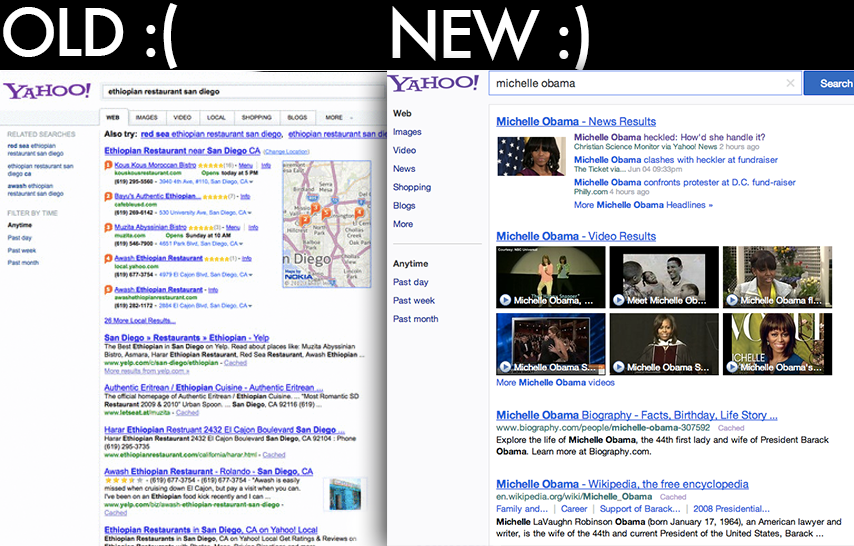854x546 pixels.
Task: Open the Michelle Obama news photo thumbnail
Action: tap(531, 156)
